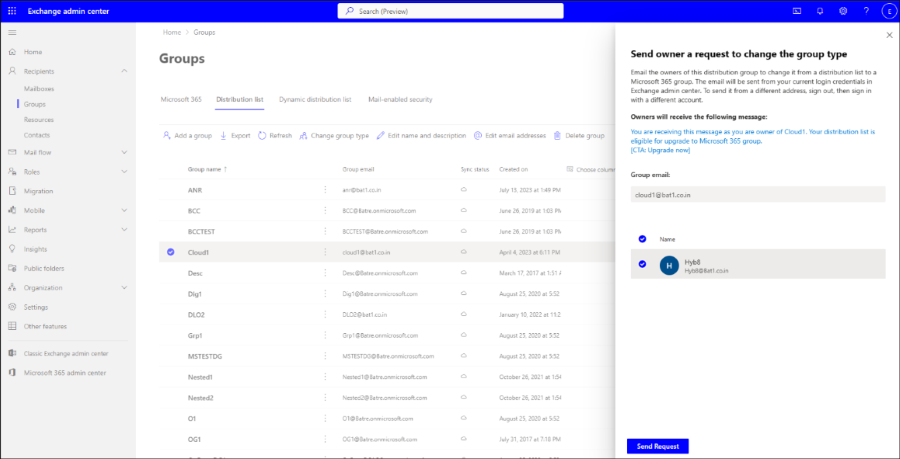Expand the Roles chevron

click(125, 172)
